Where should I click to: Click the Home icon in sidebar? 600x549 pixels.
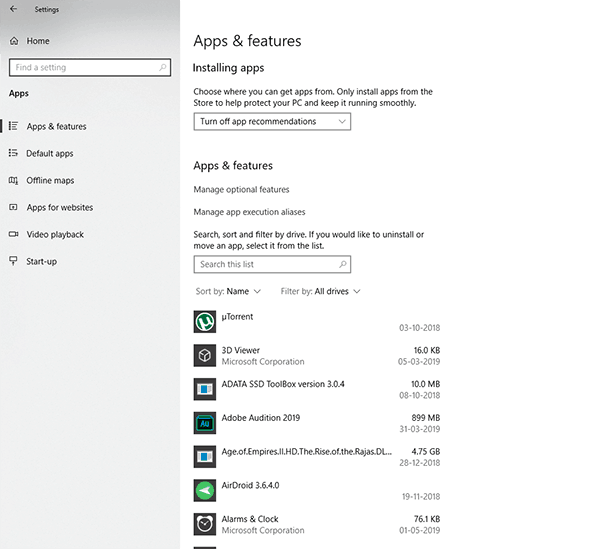[x=14, y=41]
